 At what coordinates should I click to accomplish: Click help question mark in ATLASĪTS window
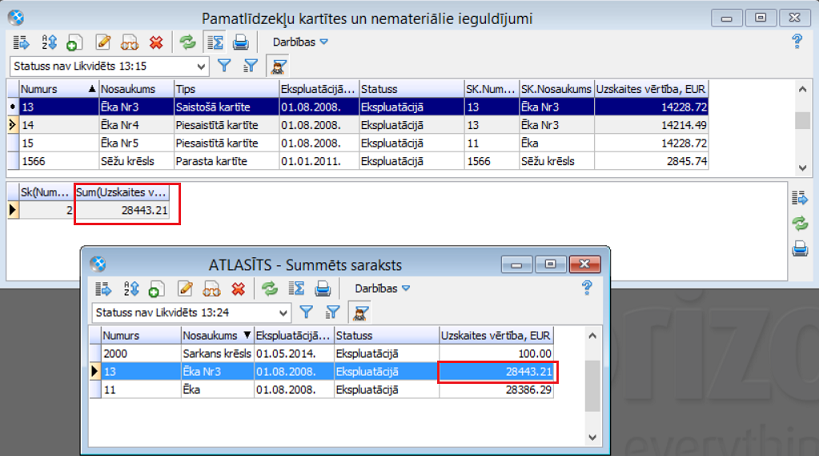(x=587, y=288)
